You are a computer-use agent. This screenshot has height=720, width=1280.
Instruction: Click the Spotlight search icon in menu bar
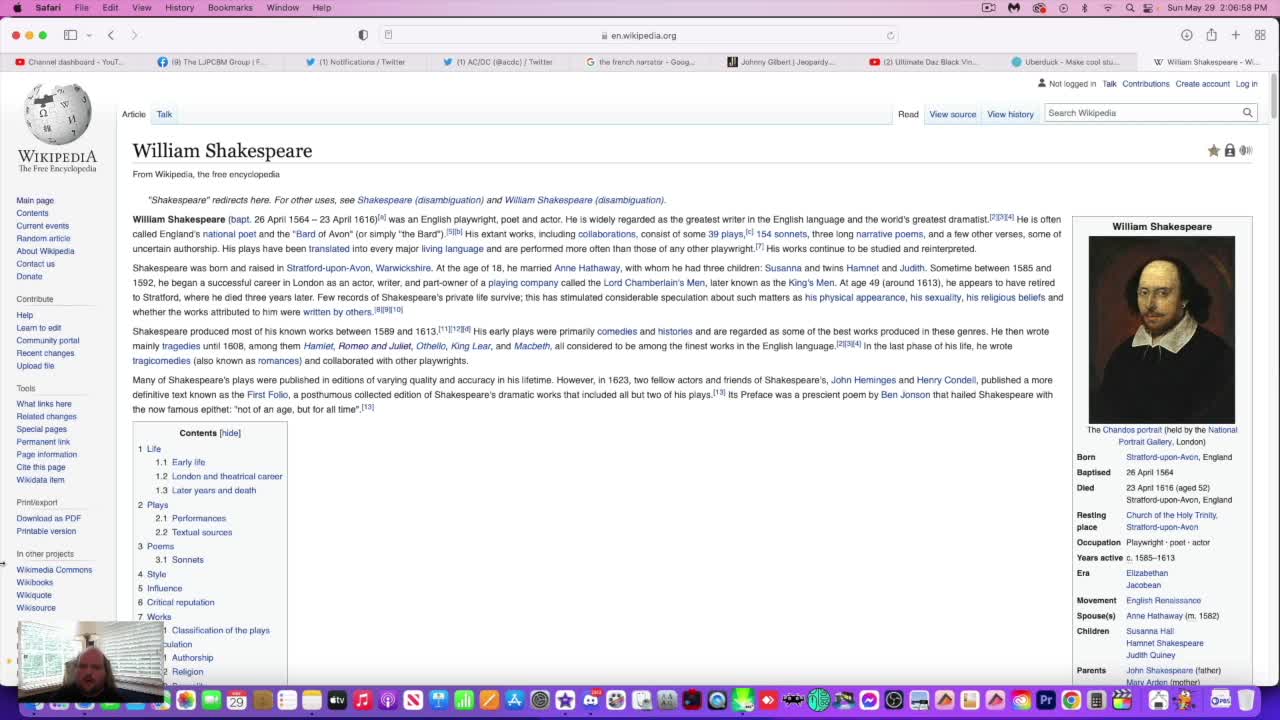[1130, 7]
